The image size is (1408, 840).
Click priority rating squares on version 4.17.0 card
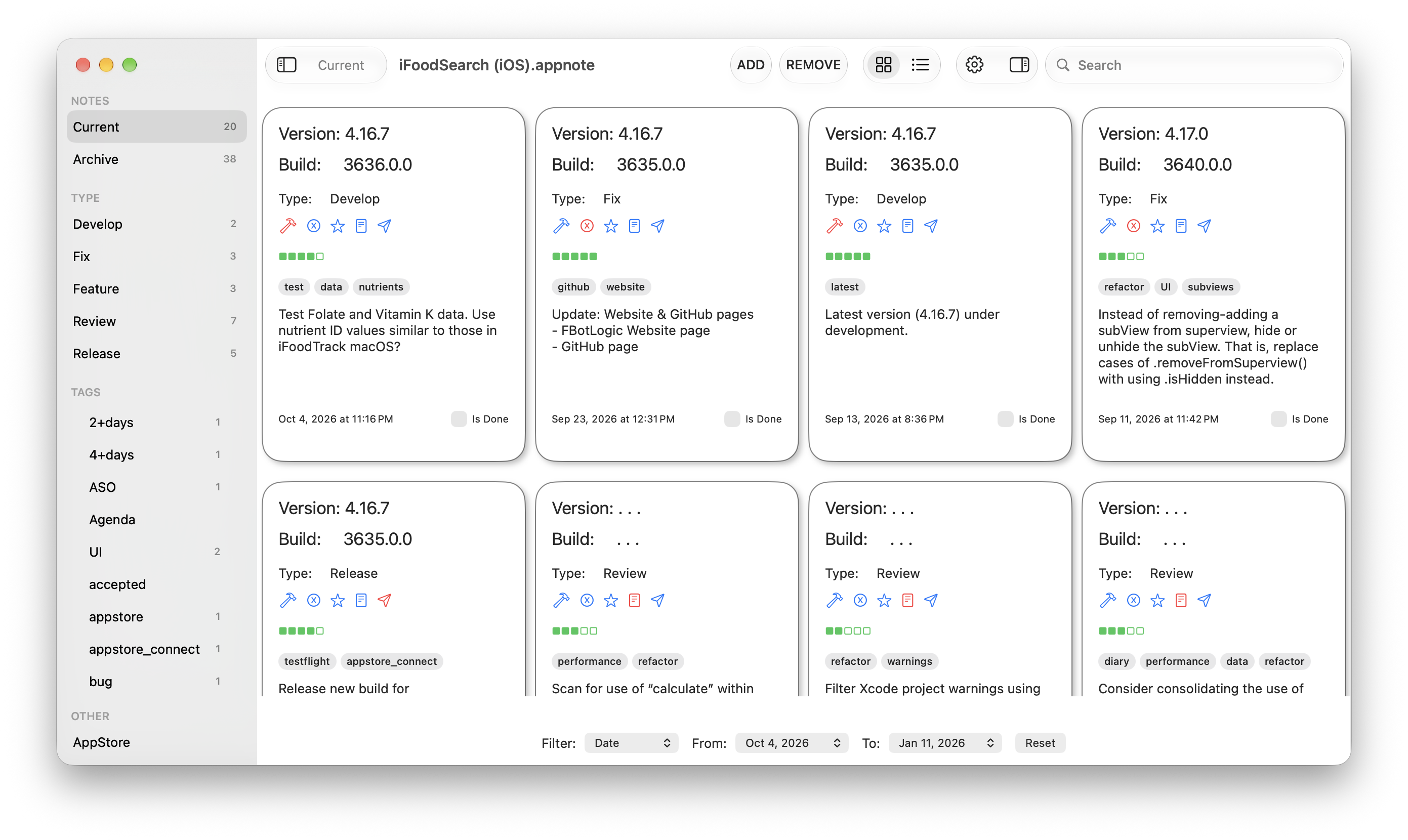coord(1121,257)
